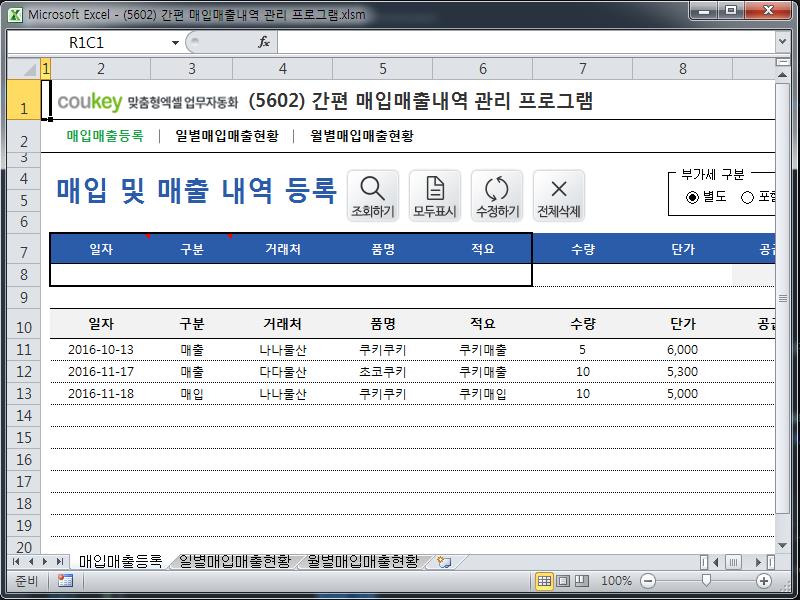Click the insert new worksheet tab icon
This screenshot has width=800, height=600.
pyautogui.click(x=444, y=562)
